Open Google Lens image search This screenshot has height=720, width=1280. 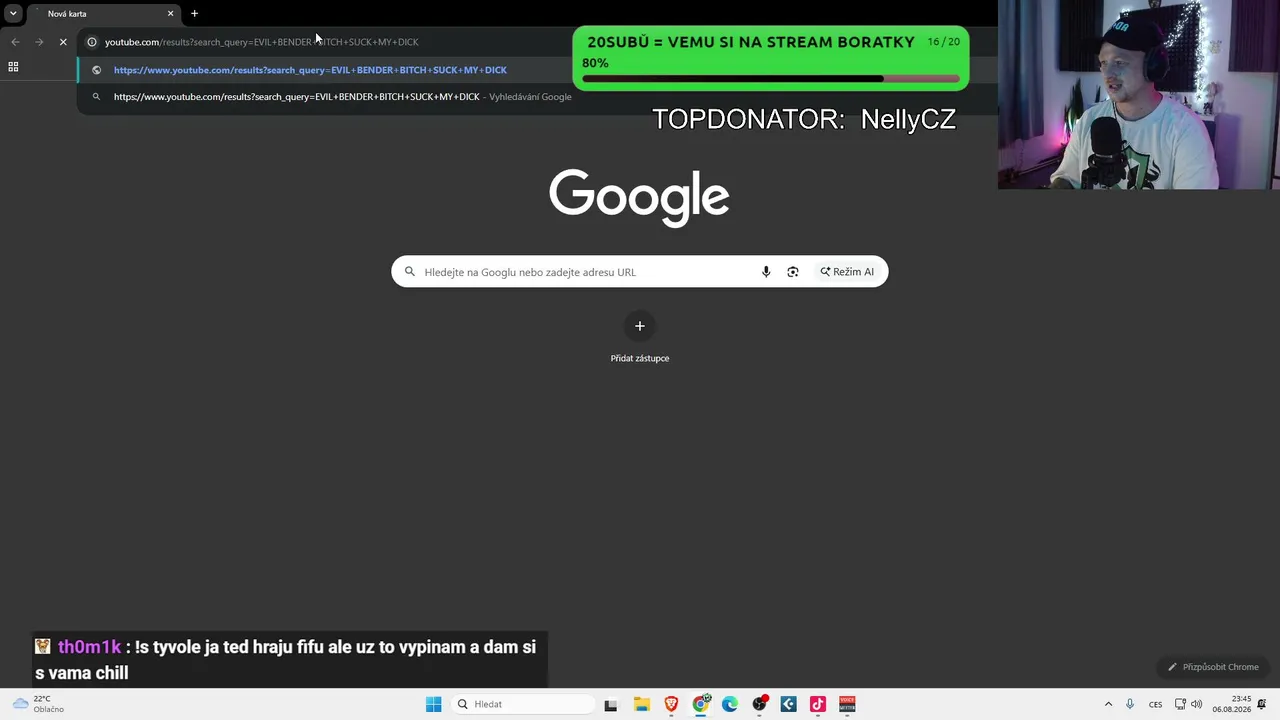pyautogui.click(x=793, y=272)
